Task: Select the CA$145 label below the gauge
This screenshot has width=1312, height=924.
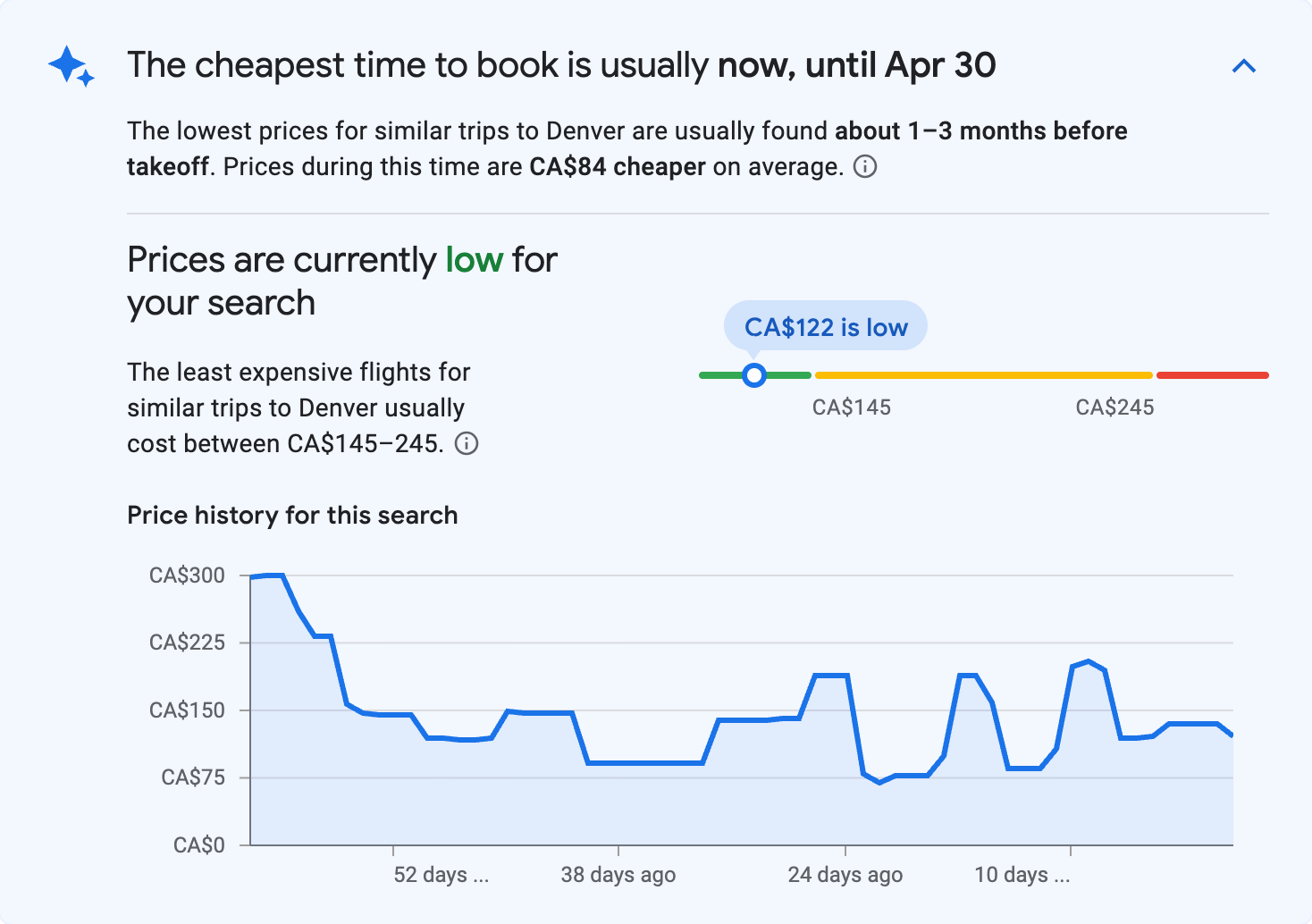Action: (x=850, y=407)
